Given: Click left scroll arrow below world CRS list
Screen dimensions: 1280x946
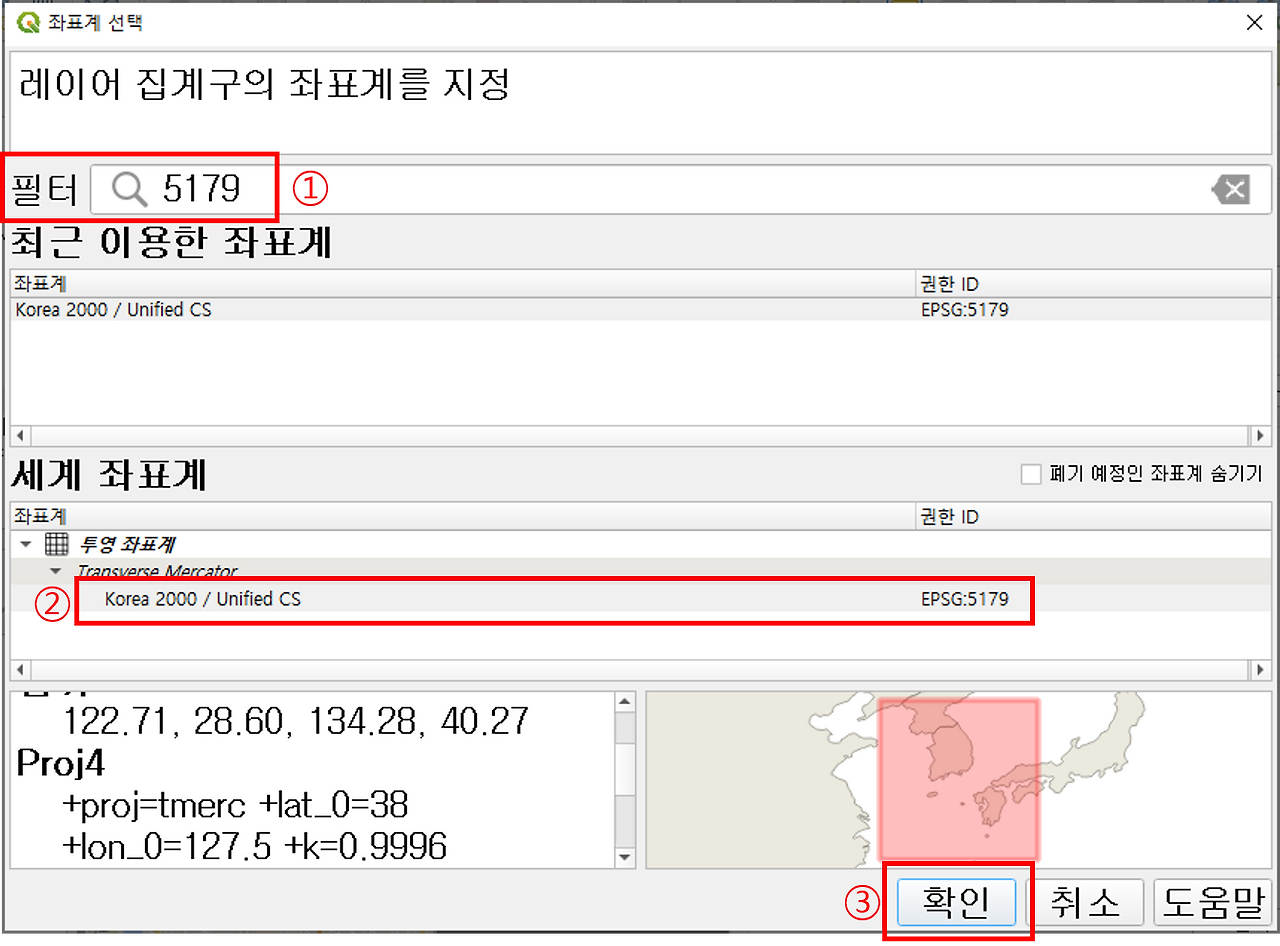Looking at the screenshot, I should (20, 670).
